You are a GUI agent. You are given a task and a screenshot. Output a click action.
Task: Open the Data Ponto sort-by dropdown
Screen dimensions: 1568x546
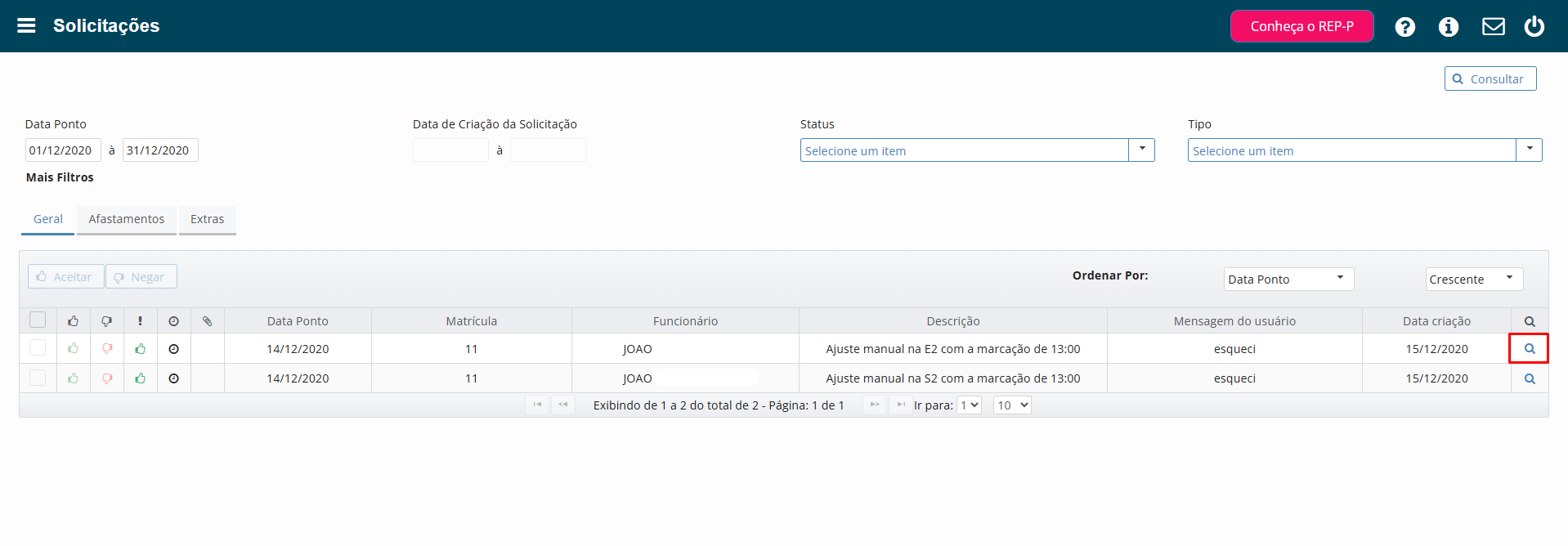pos(1288,279)
